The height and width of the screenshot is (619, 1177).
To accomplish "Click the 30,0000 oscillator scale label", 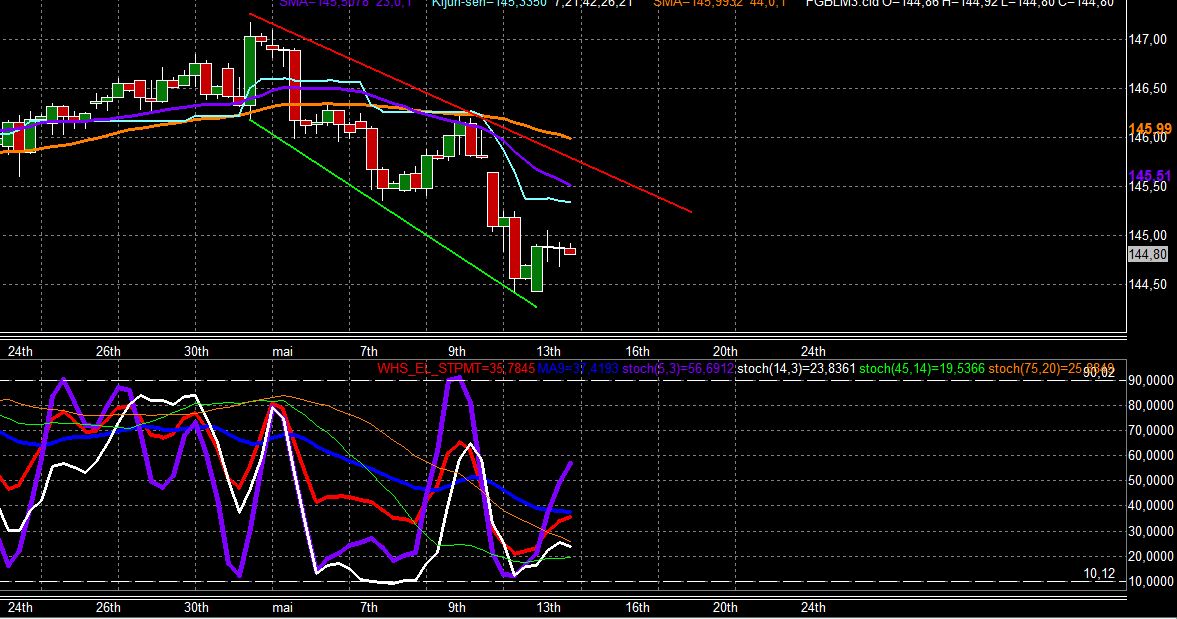I will [1151, 531].
